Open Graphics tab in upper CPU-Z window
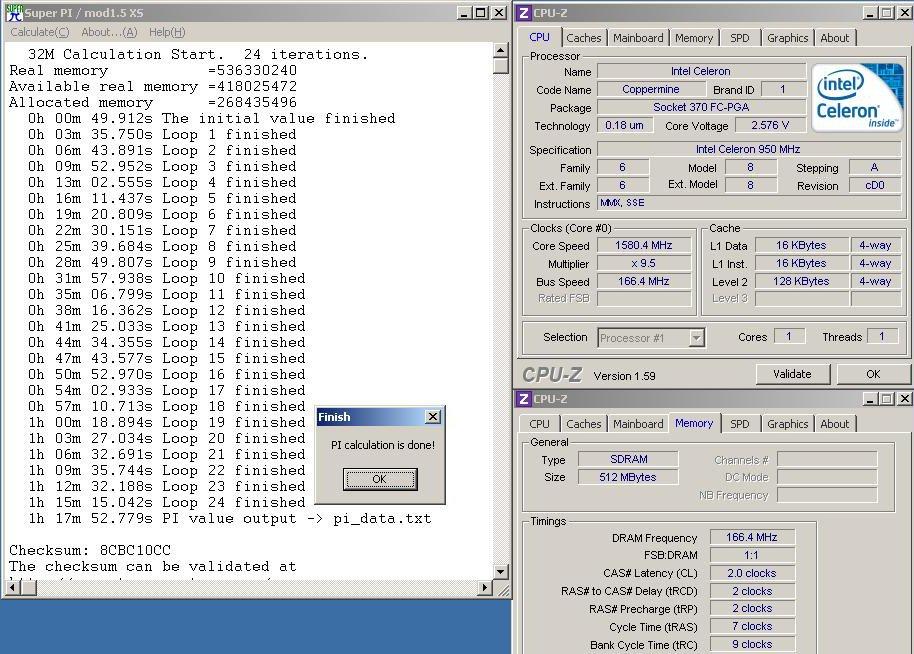The height and width of the screenshot is (654, 914). pyautogui.click(x=788, y=38)
